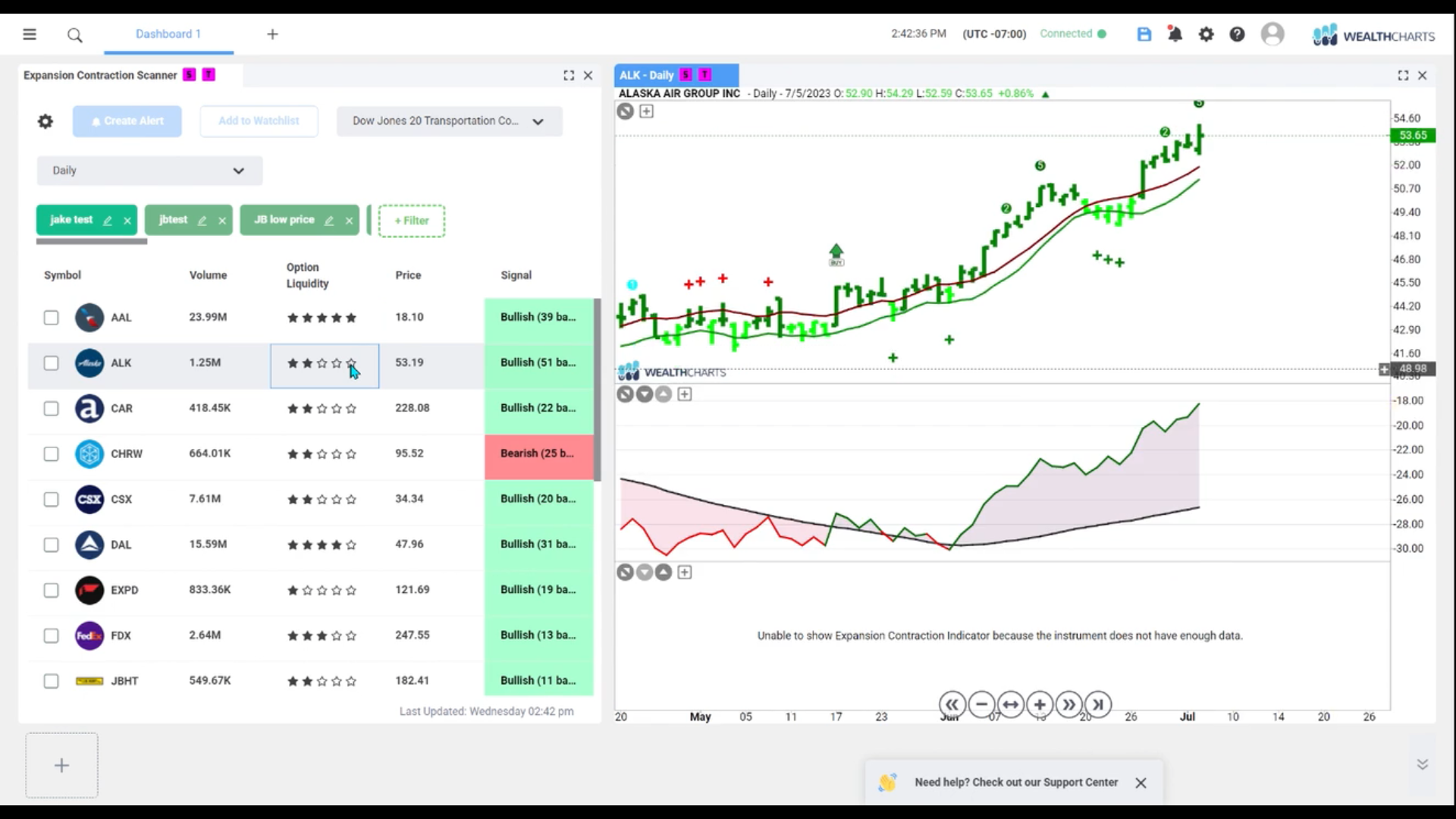Zoom out chart with minus button

[x=981, y=704]
